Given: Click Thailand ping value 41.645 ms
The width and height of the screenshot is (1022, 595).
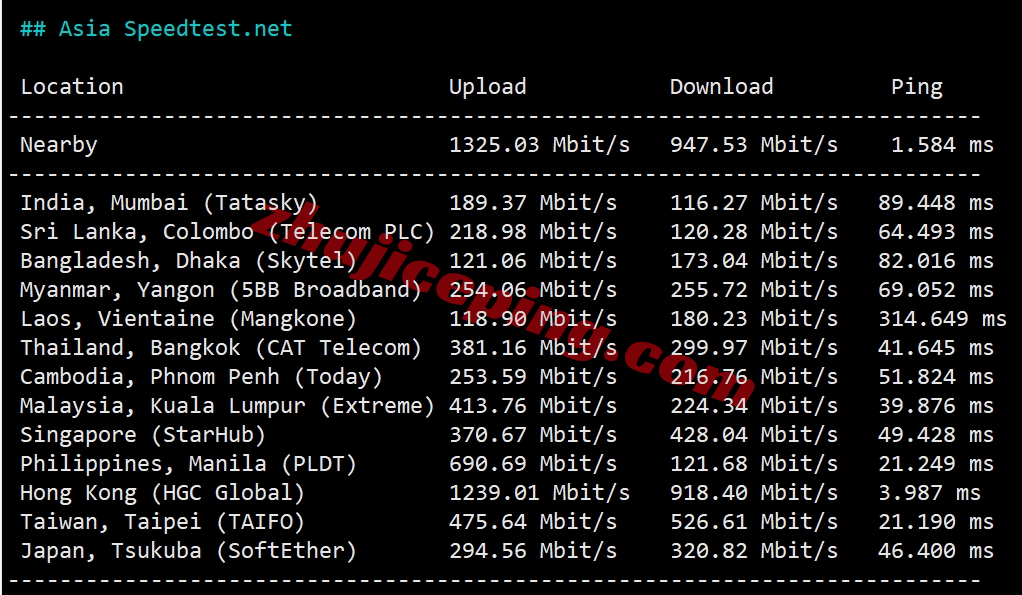Looking at the screenshot, I should 936,347.
